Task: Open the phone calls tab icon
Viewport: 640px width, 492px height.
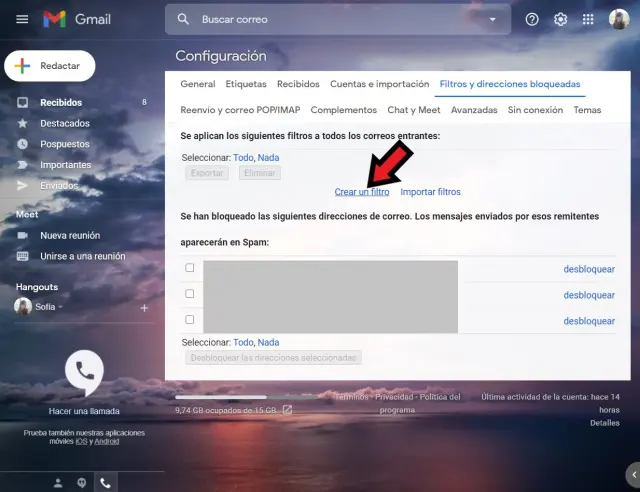Action: pyautogui.click(x=105, y=482)
